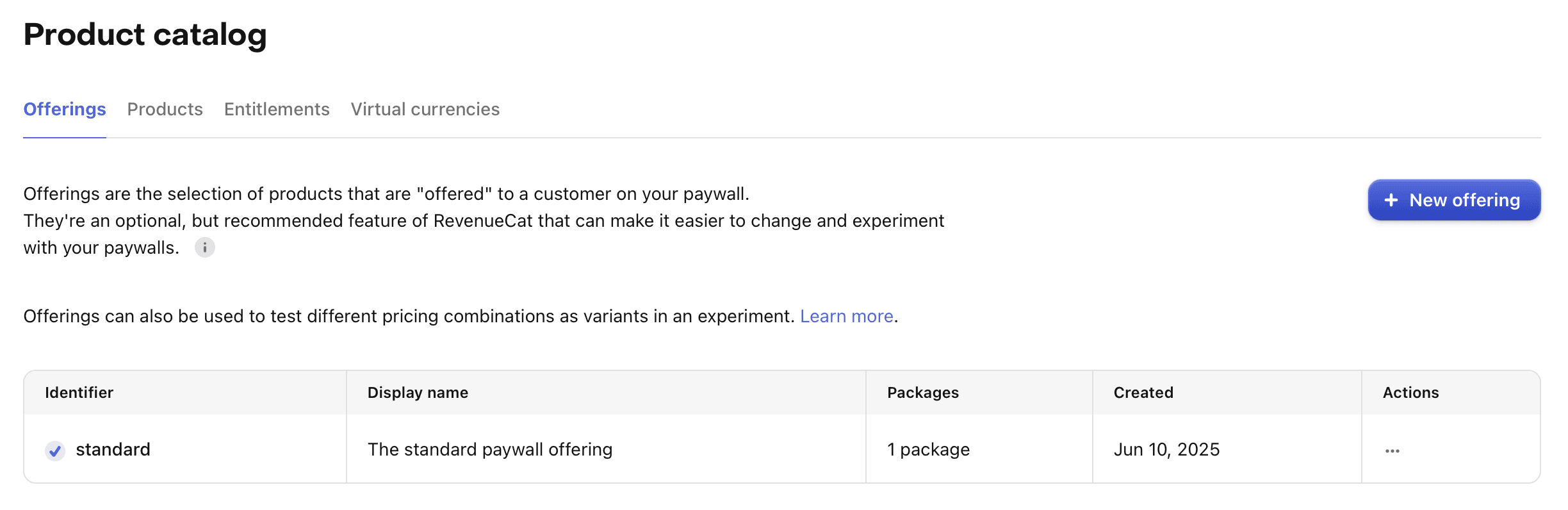Click the Packages column header
1568x510 pixels.
coord(922,393)
